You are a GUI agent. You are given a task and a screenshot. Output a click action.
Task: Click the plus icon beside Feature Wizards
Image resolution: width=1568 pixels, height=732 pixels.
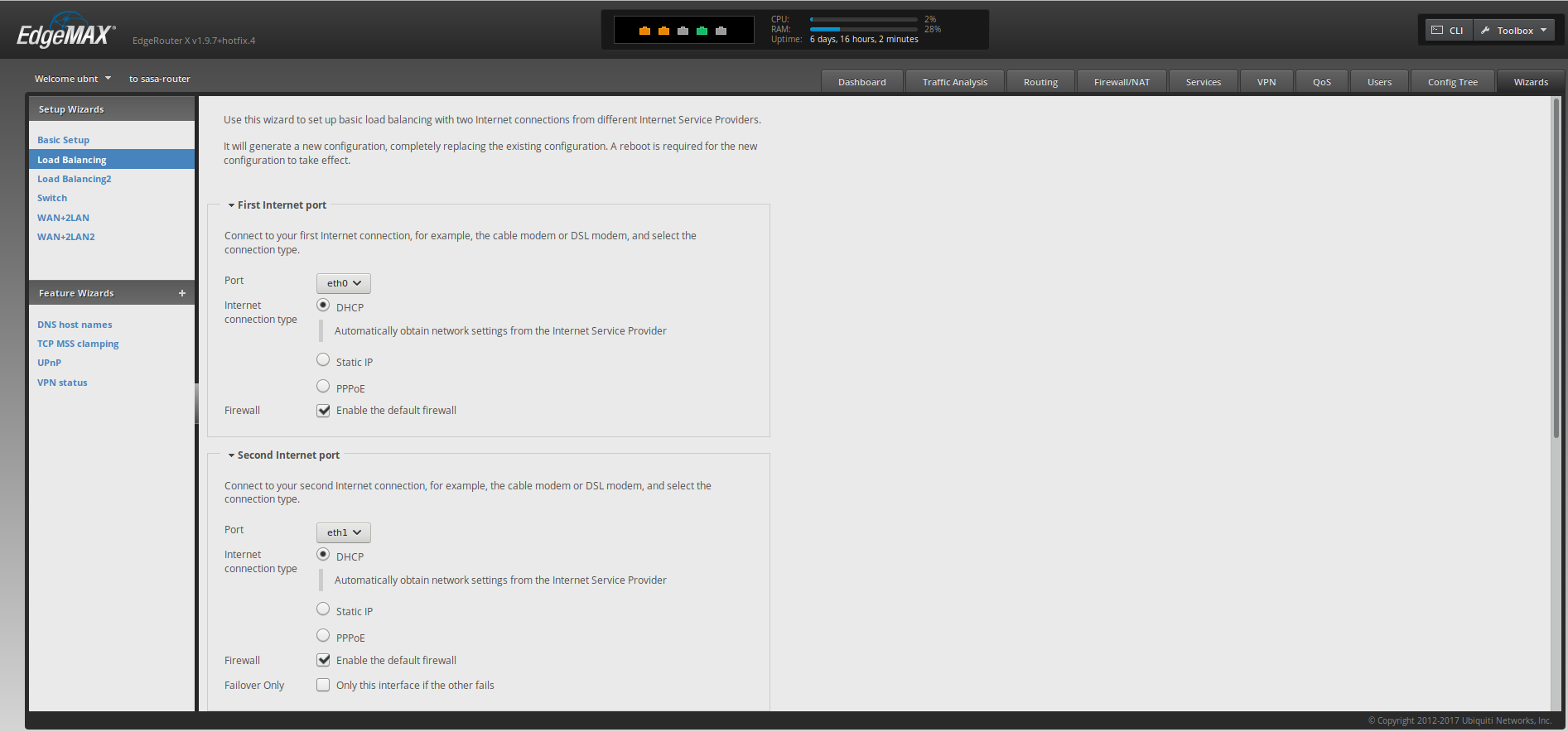(x=182, y=293)
